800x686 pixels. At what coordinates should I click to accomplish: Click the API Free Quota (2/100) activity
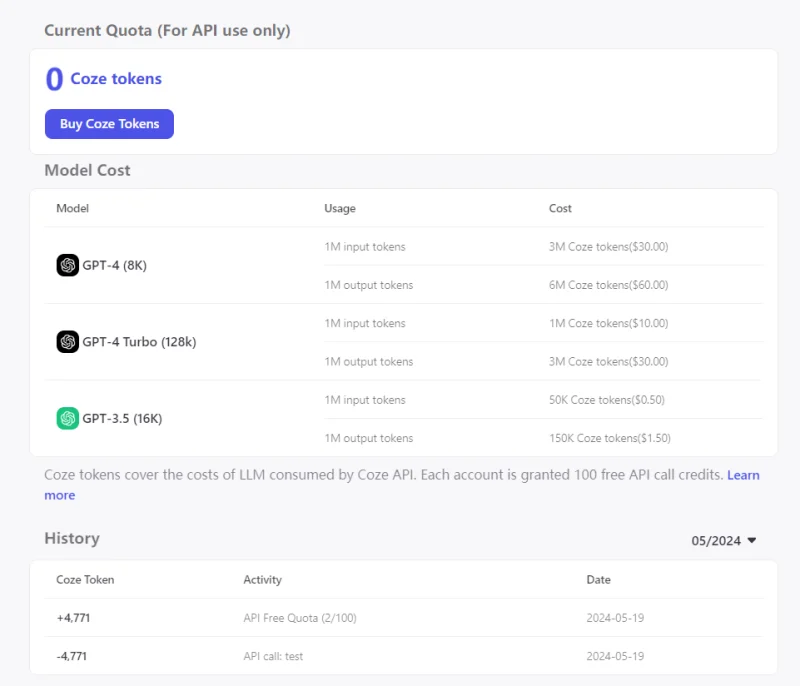(x=300, y=618)
